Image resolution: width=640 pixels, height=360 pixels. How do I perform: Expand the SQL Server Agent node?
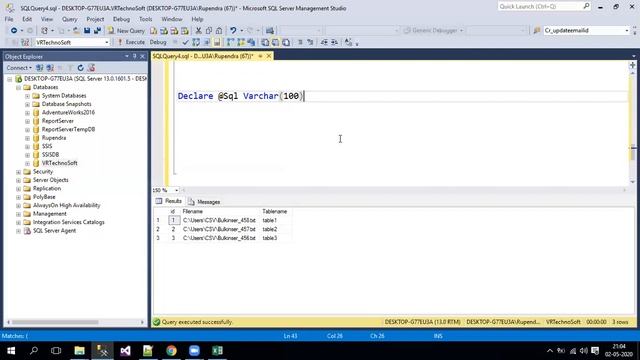click(18, 231)
